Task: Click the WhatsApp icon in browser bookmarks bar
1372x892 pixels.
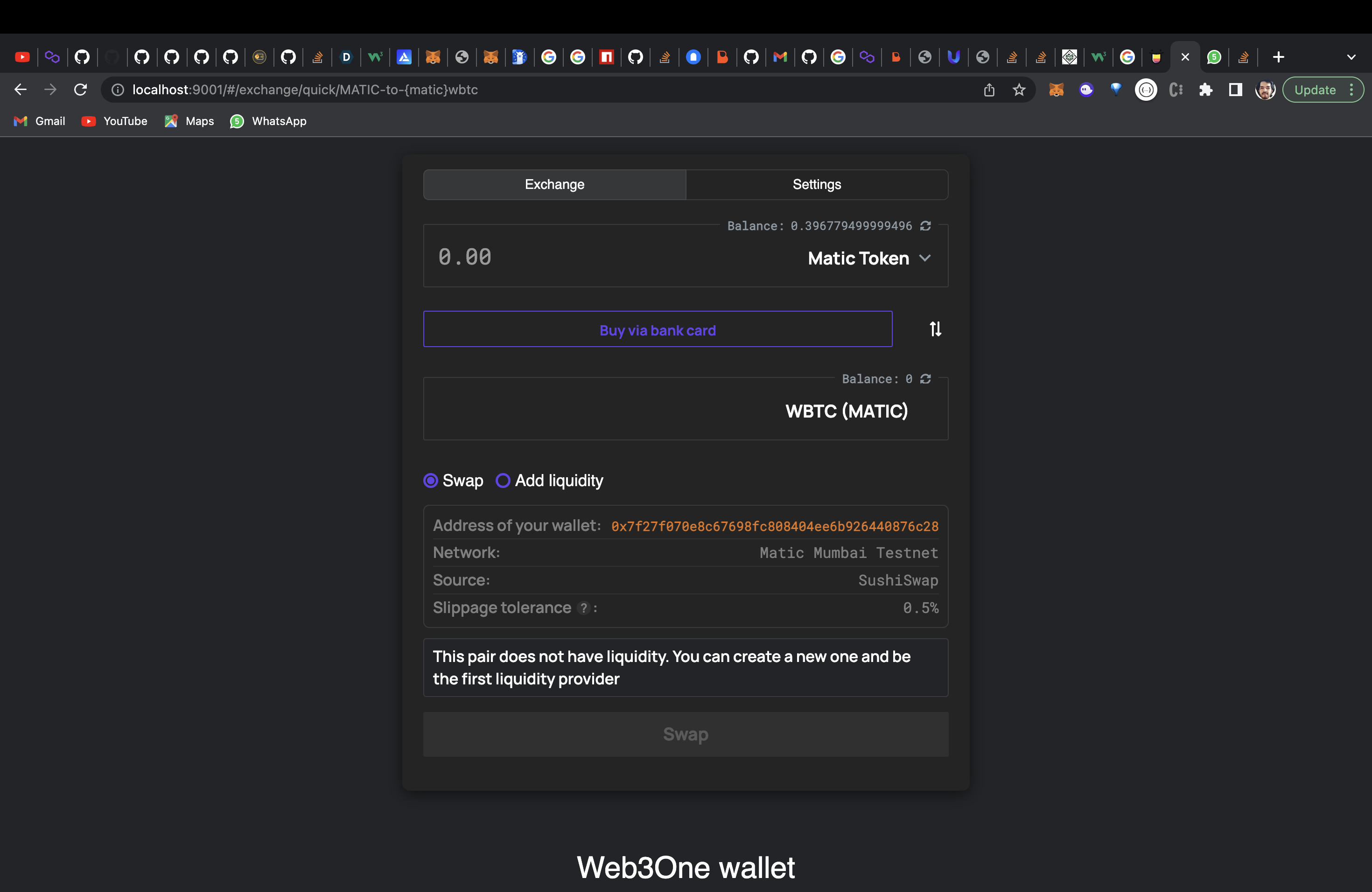Action: (x=237, y=120)
